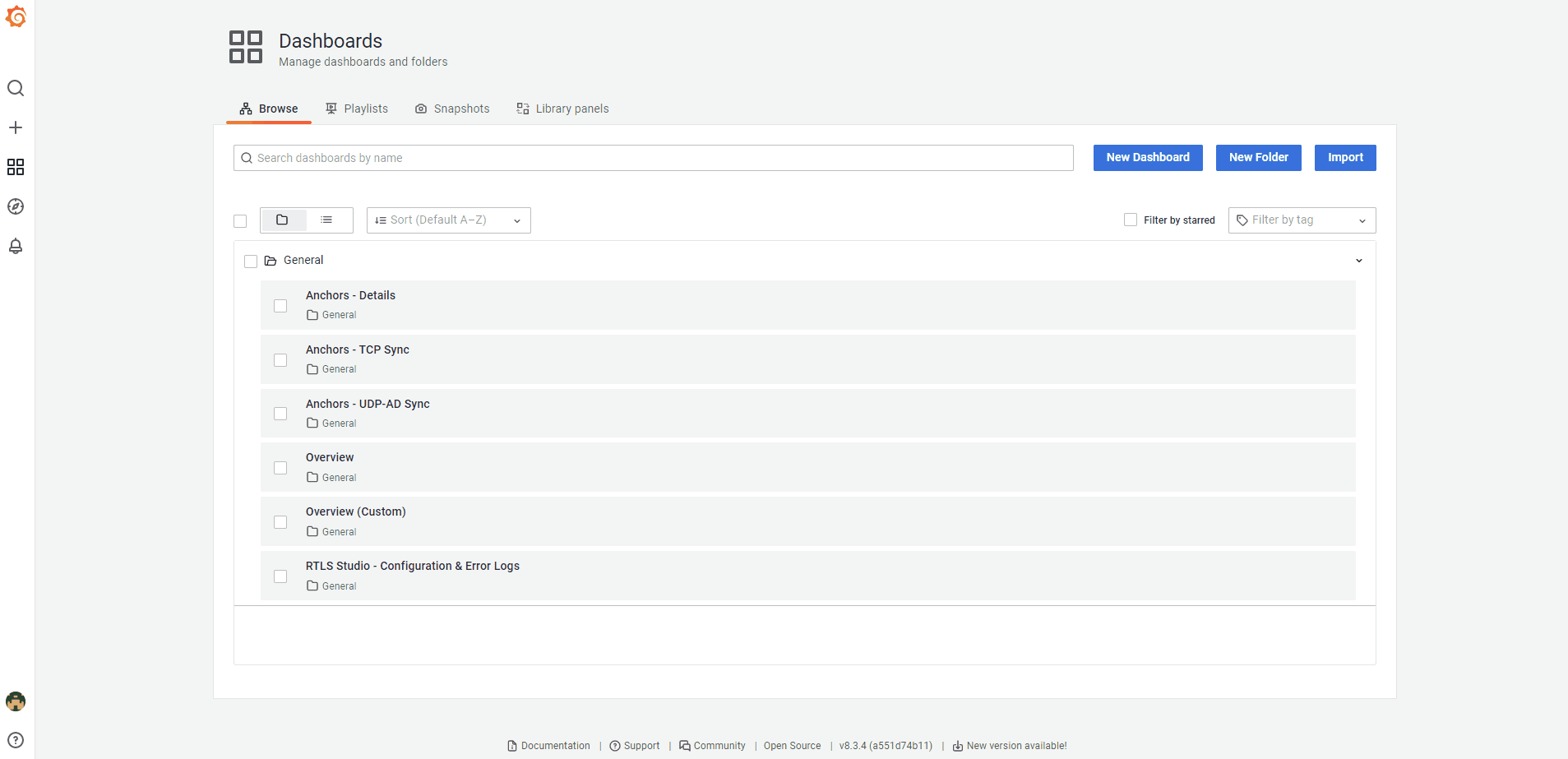Viewport: 1568px width, 759px height.
Task: Switch to the Snapshots tab
Action: coord(452,109)
